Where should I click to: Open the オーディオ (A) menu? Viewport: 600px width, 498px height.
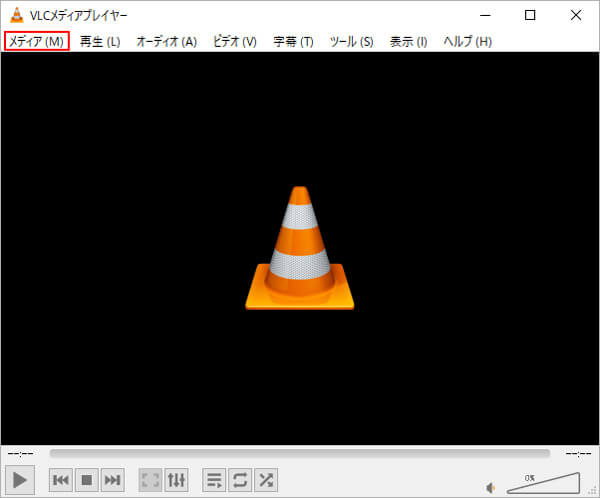point(167,41)
